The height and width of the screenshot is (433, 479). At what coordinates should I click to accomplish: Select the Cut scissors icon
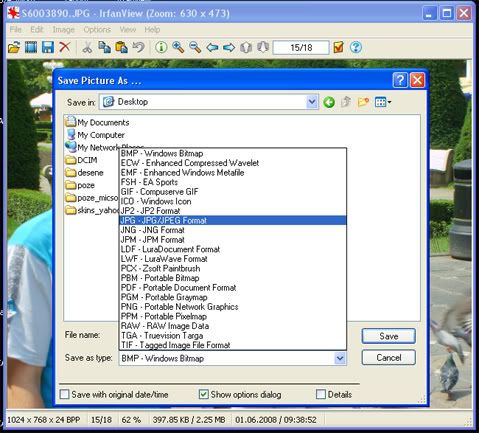[87, 47]
